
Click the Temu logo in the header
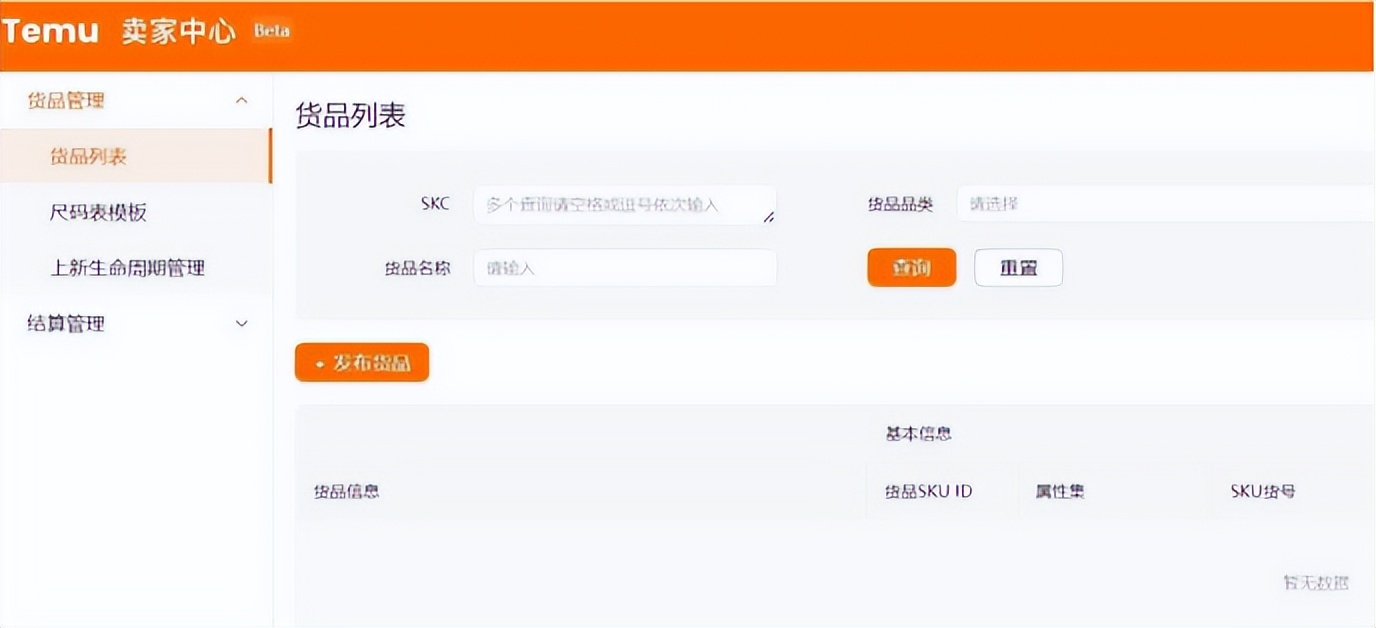[50, 30]
